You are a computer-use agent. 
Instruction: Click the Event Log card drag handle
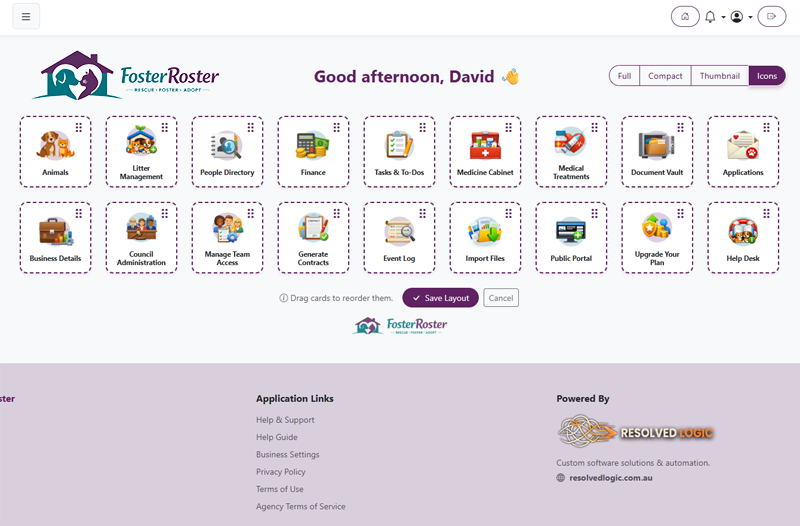coord(422,213)
